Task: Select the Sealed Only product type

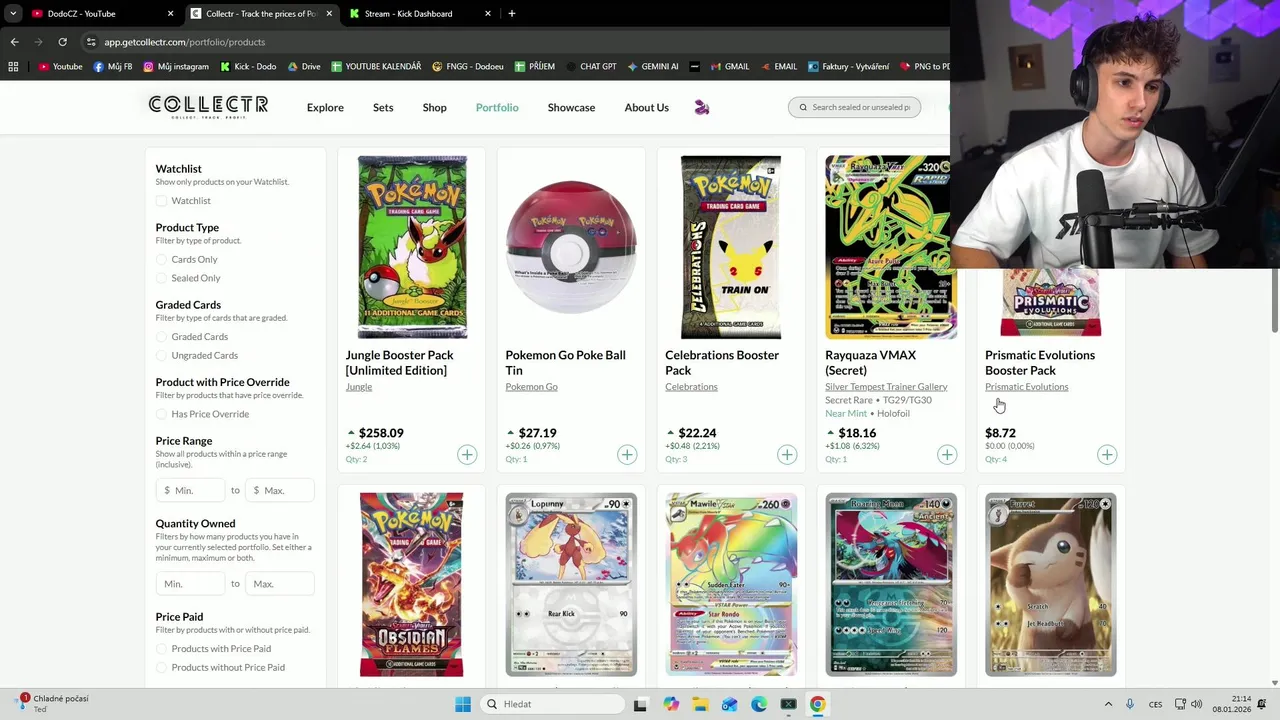Action: 162,278
